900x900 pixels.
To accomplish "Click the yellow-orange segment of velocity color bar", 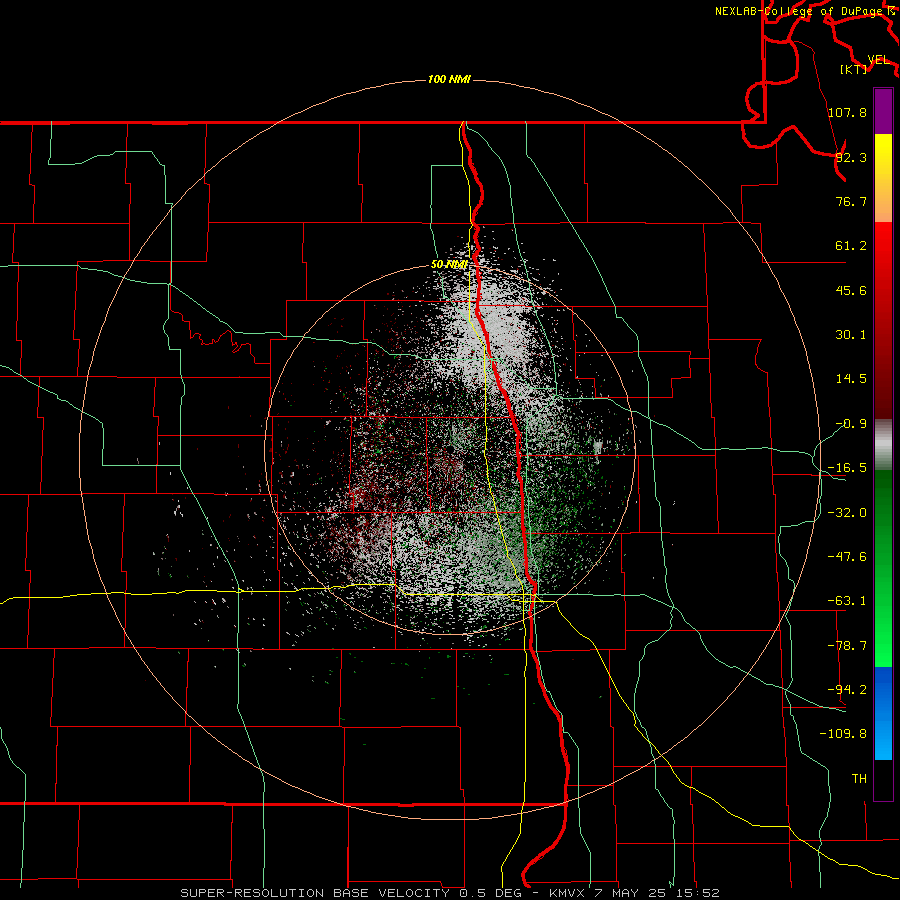I will [883, 178].
